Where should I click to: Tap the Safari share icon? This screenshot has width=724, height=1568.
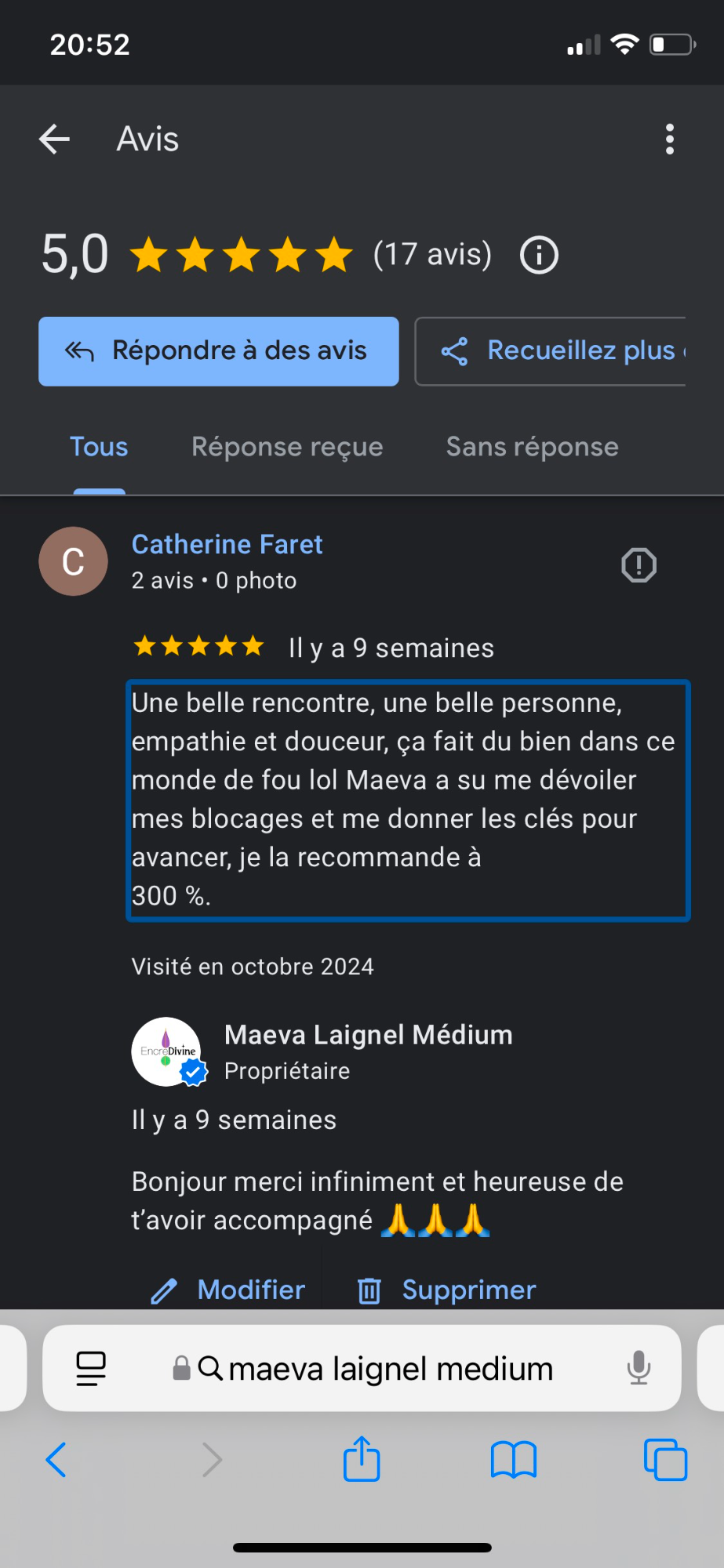(x=362, y=1458)
